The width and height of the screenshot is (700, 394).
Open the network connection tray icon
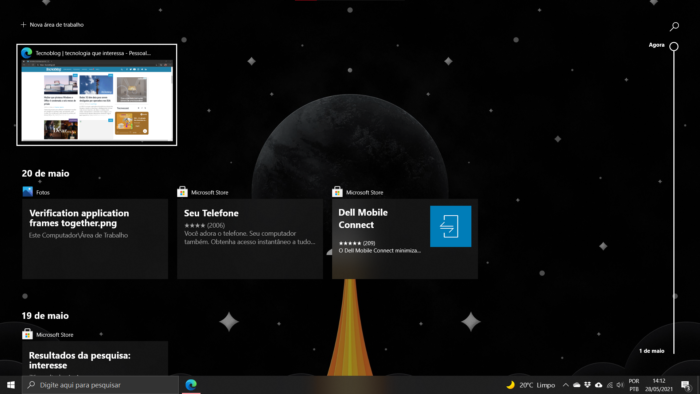[609, 385]
